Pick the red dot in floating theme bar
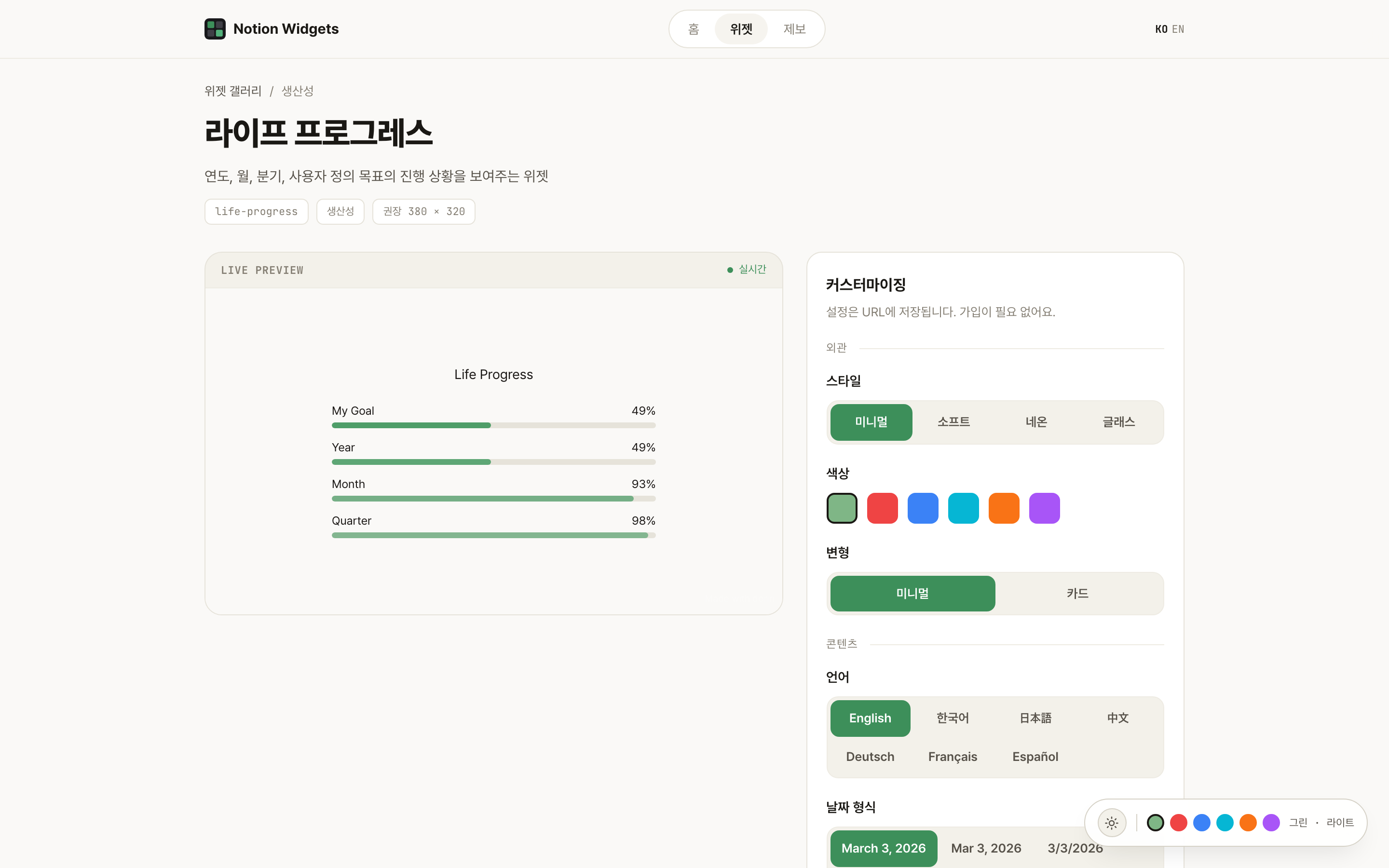This screenshot has height=868, width=1389. point(1178,823)
